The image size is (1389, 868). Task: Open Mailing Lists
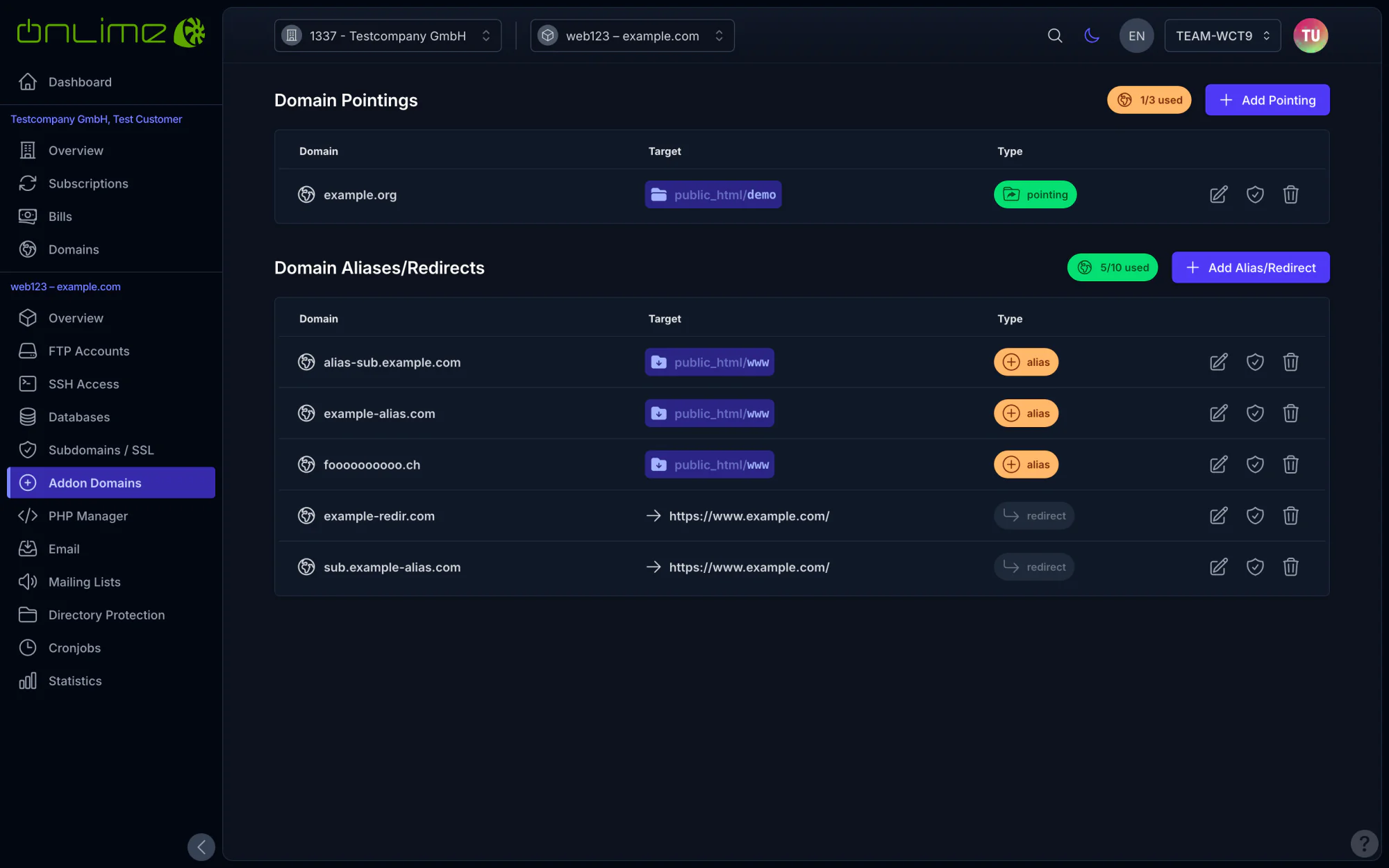tap(111, 582)
